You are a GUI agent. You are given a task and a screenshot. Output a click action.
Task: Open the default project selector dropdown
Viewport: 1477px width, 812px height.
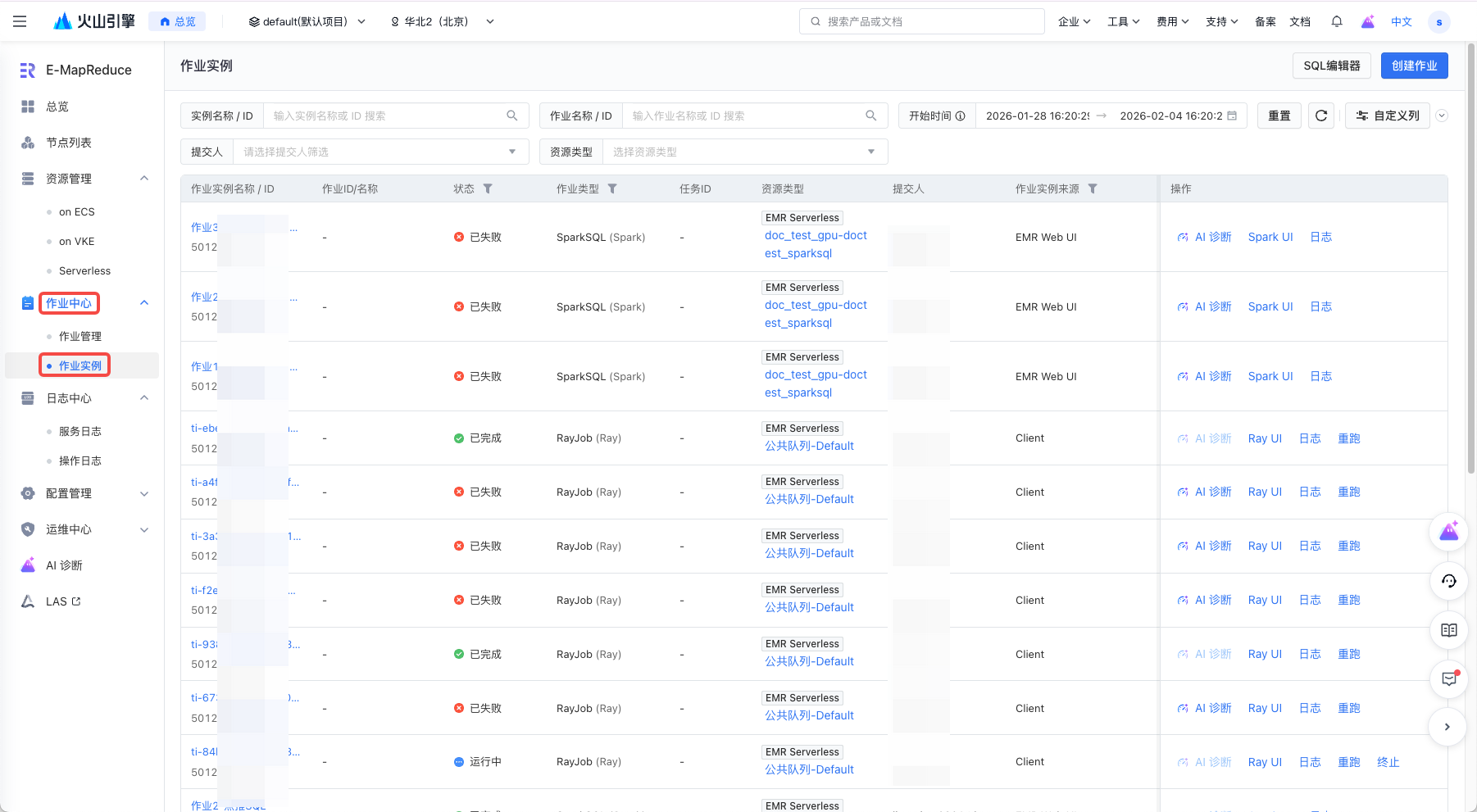click(307, 21)
